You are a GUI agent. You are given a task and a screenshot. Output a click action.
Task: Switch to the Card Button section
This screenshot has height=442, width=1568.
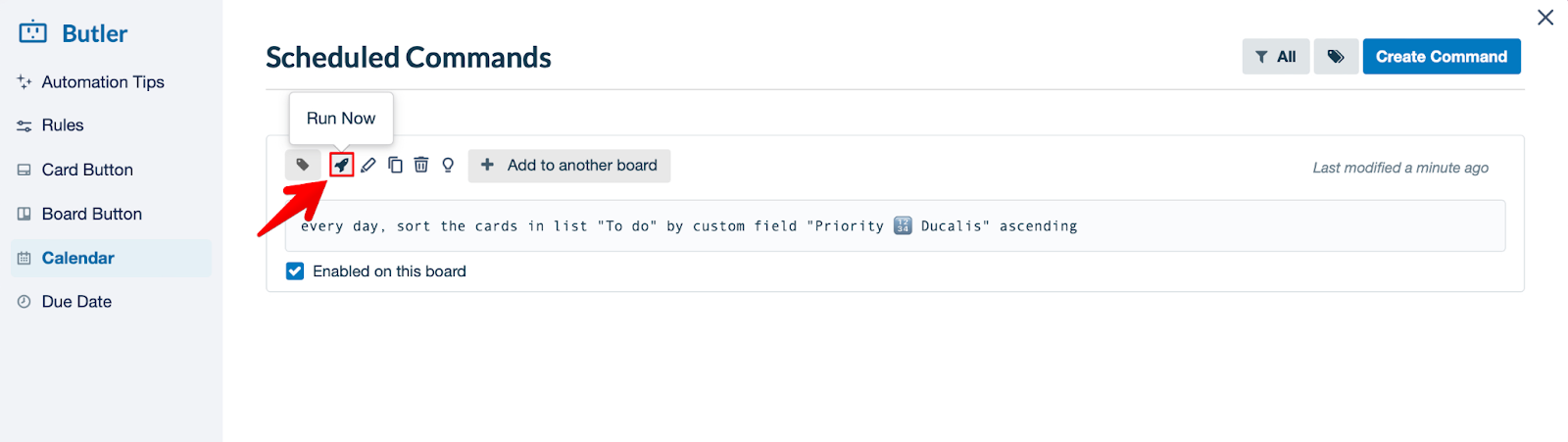(87, 170)
